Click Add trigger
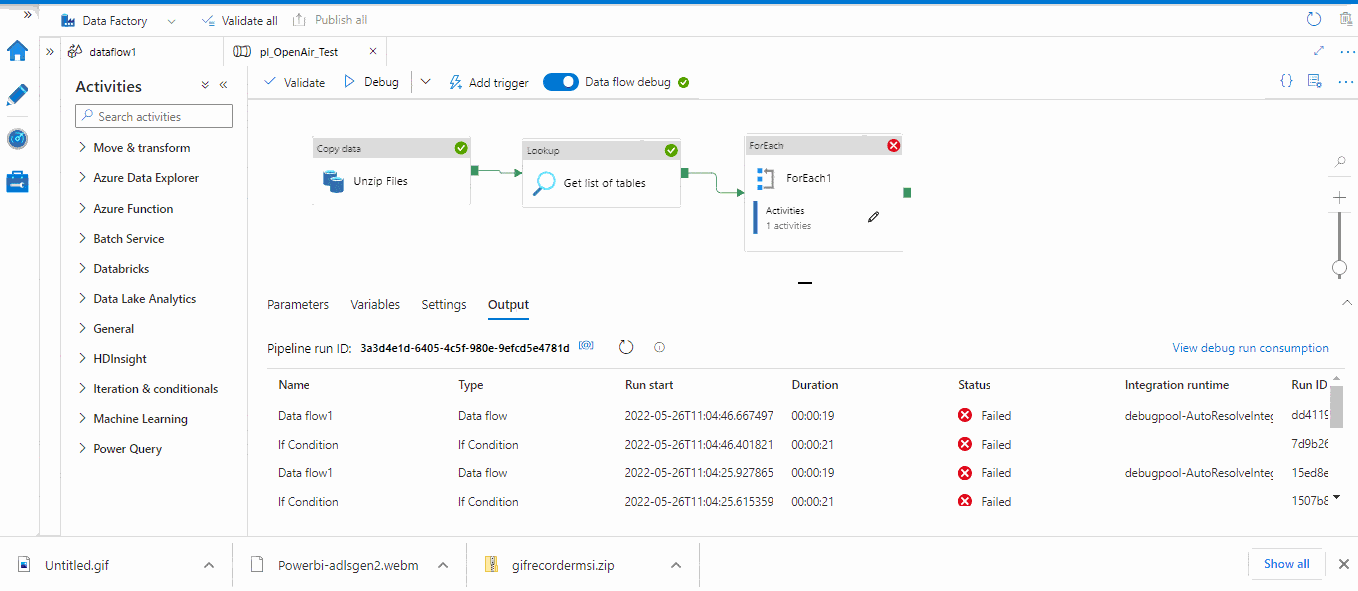This screenshot has width=1358, height=591. (488, 82)
